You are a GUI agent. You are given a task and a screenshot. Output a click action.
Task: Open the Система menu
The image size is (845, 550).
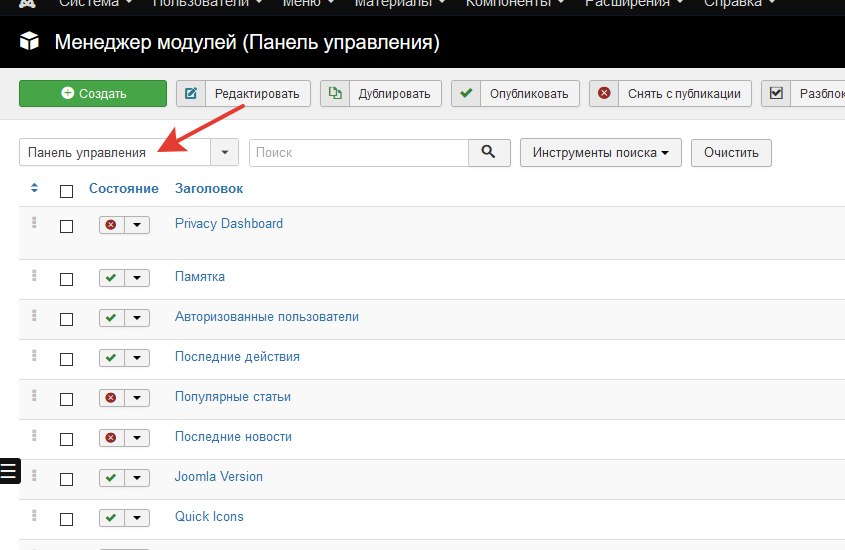[95, 4]
